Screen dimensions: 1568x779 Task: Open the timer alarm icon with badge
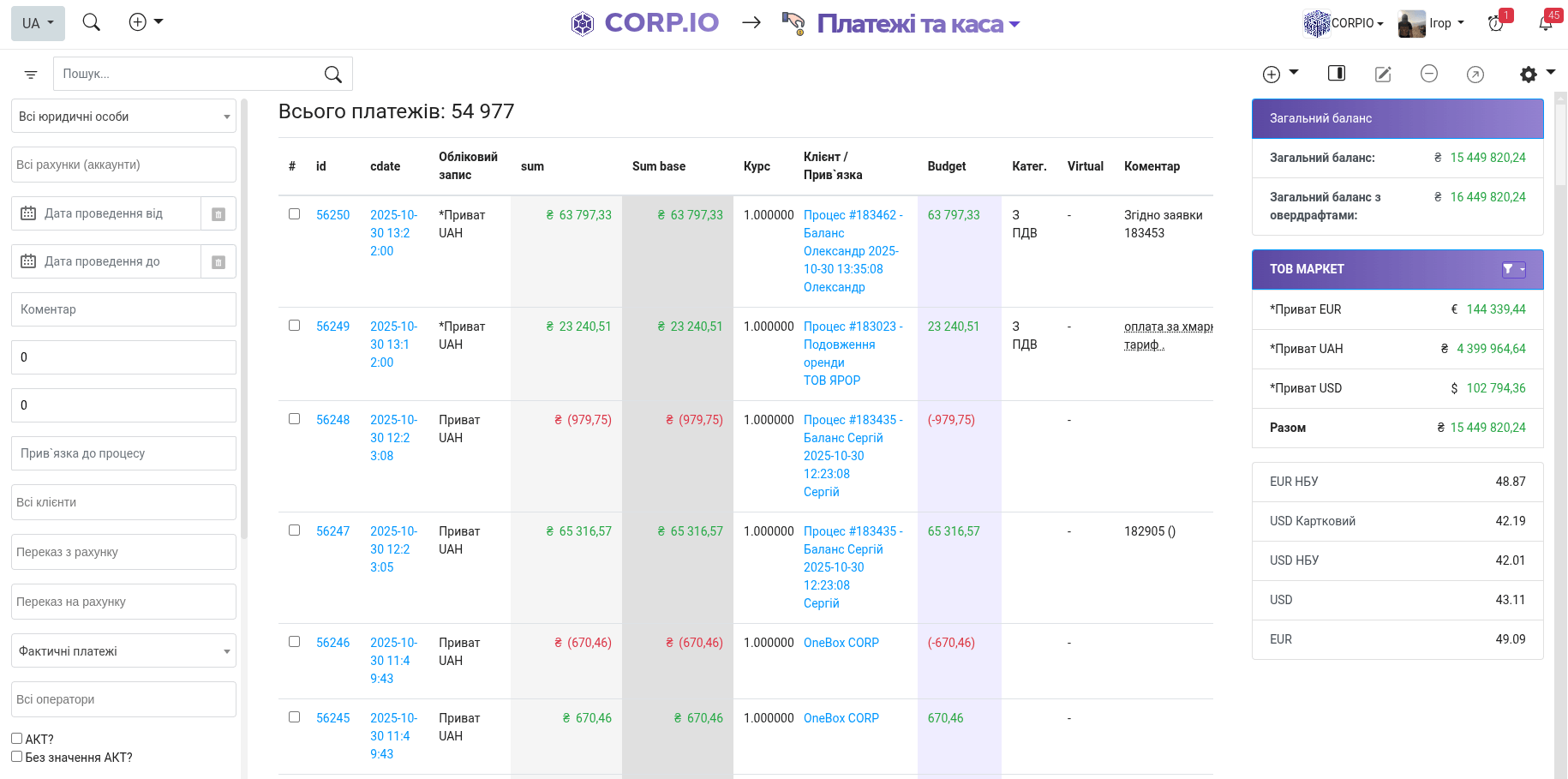[x=1496, y=23]
